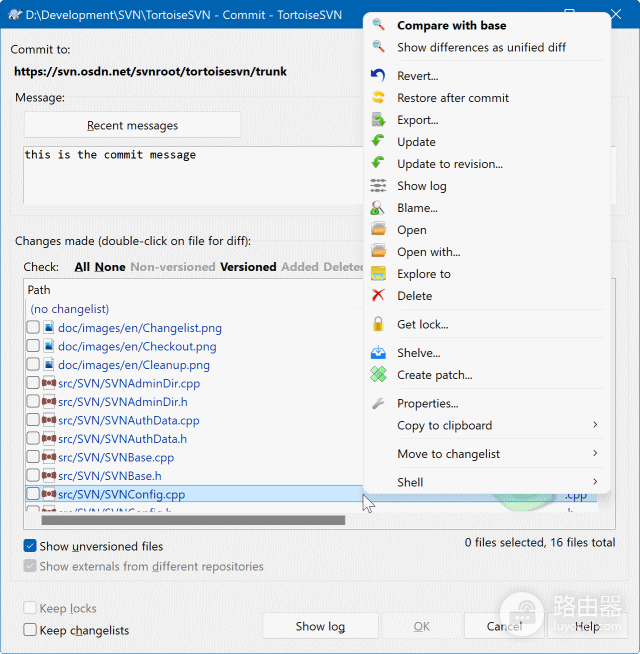Click the Path column header

(x=39, y=290)
